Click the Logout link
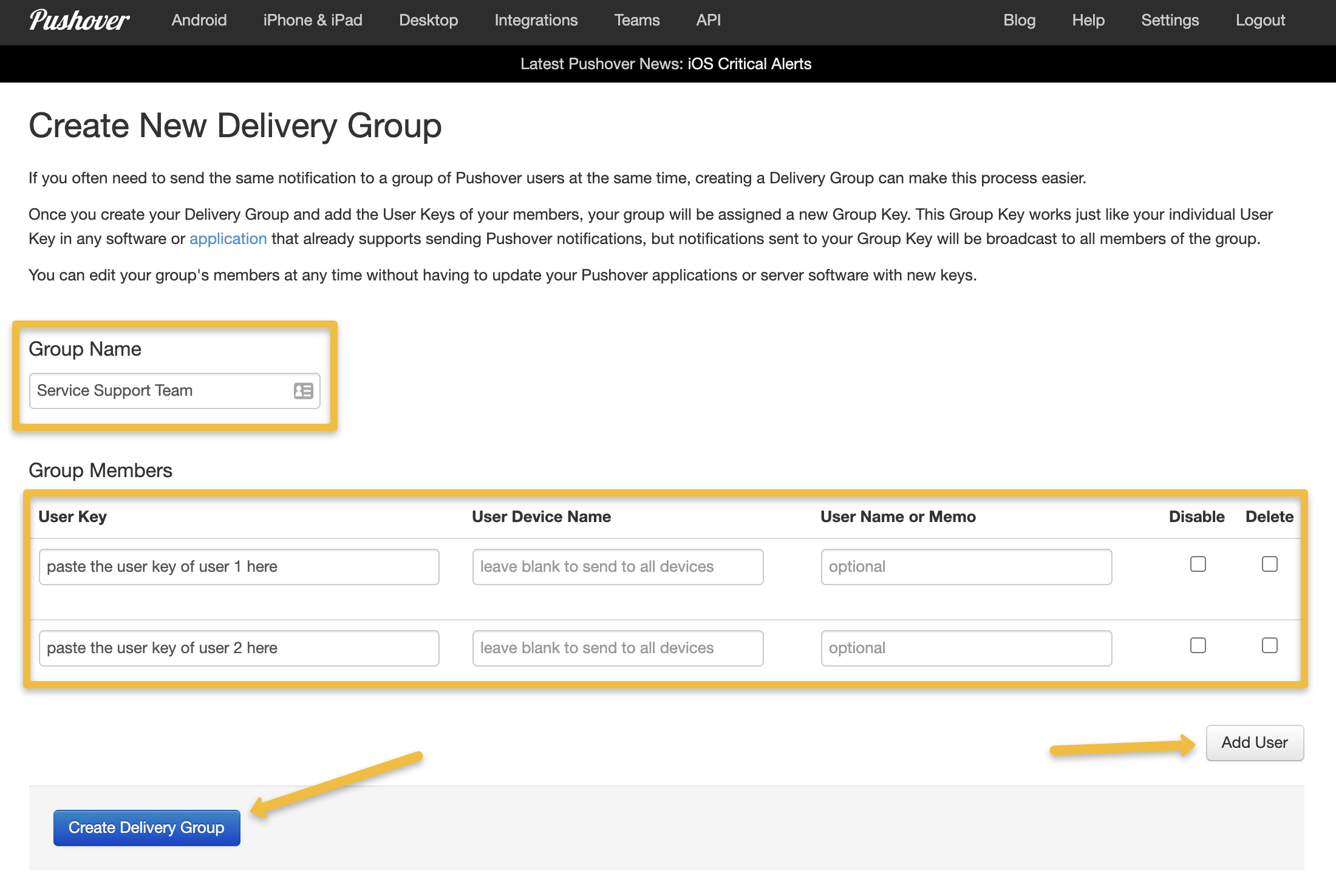This screenshot has height=896, width=1336. (x=1260, y=21)
